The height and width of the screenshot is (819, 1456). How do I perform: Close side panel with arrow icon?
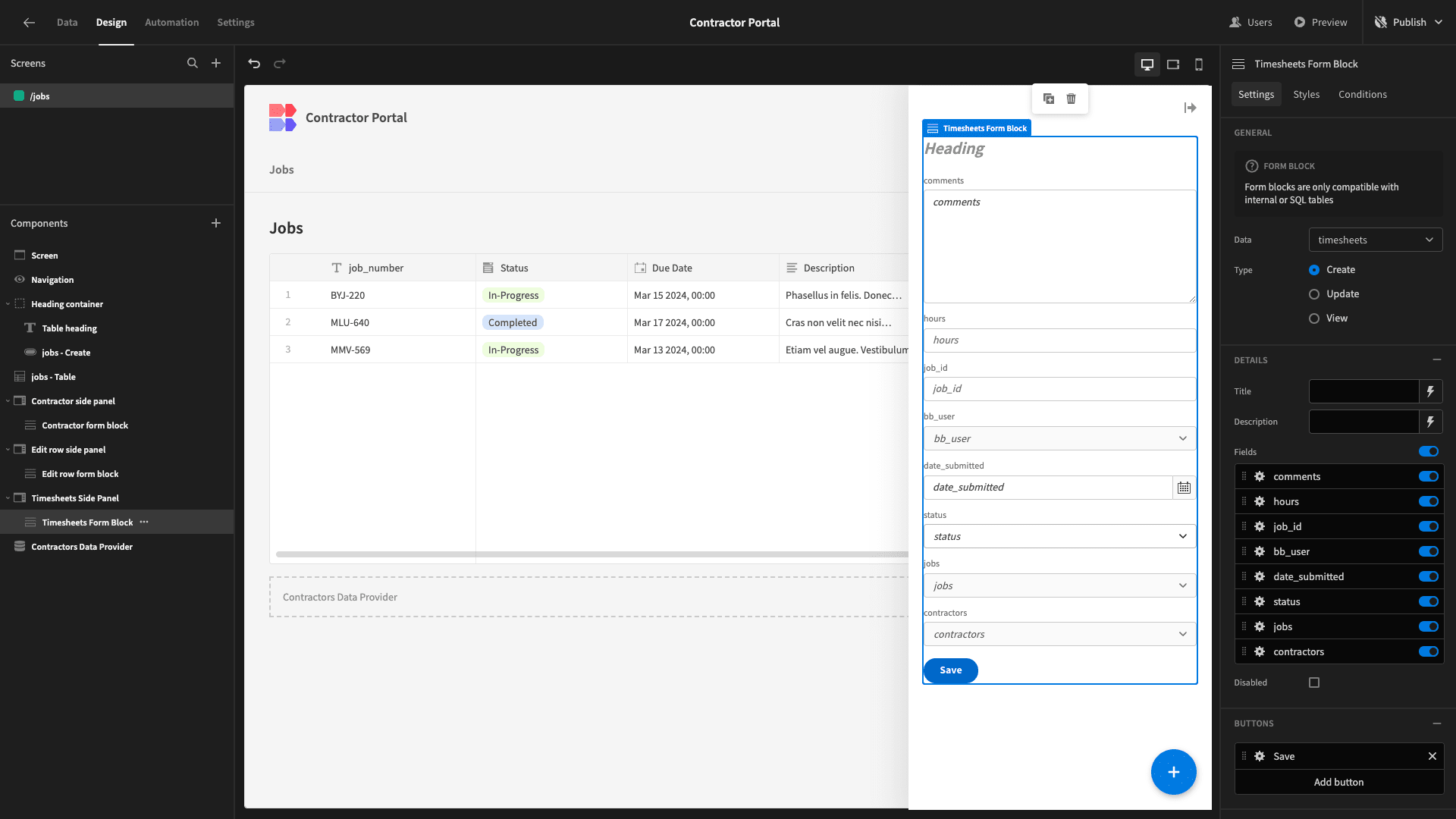pos(1191,108)
